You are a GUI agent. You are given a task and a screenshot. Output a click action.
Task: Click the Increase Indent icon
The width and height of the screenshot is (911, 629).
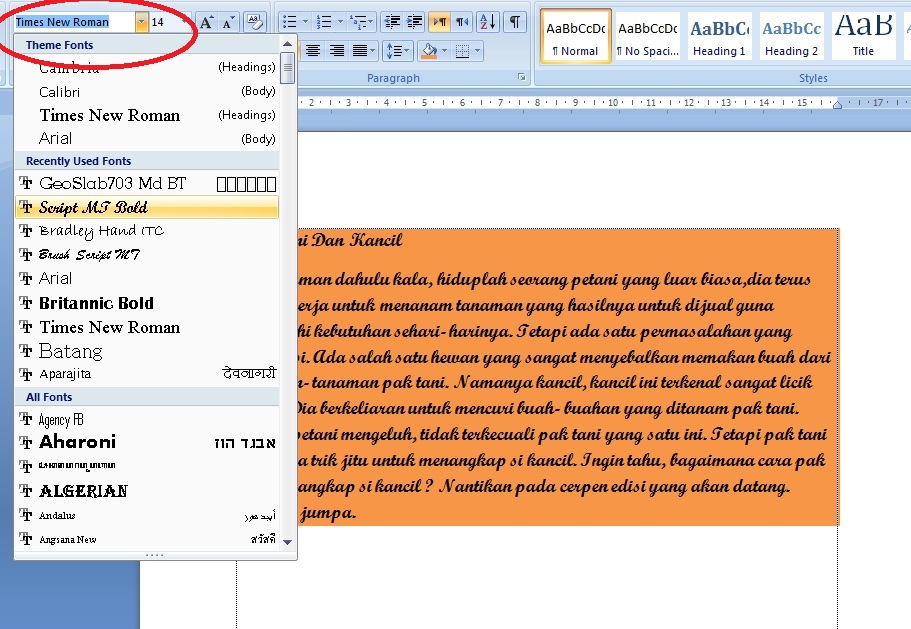pyautogui.click(x=414, y=20)
